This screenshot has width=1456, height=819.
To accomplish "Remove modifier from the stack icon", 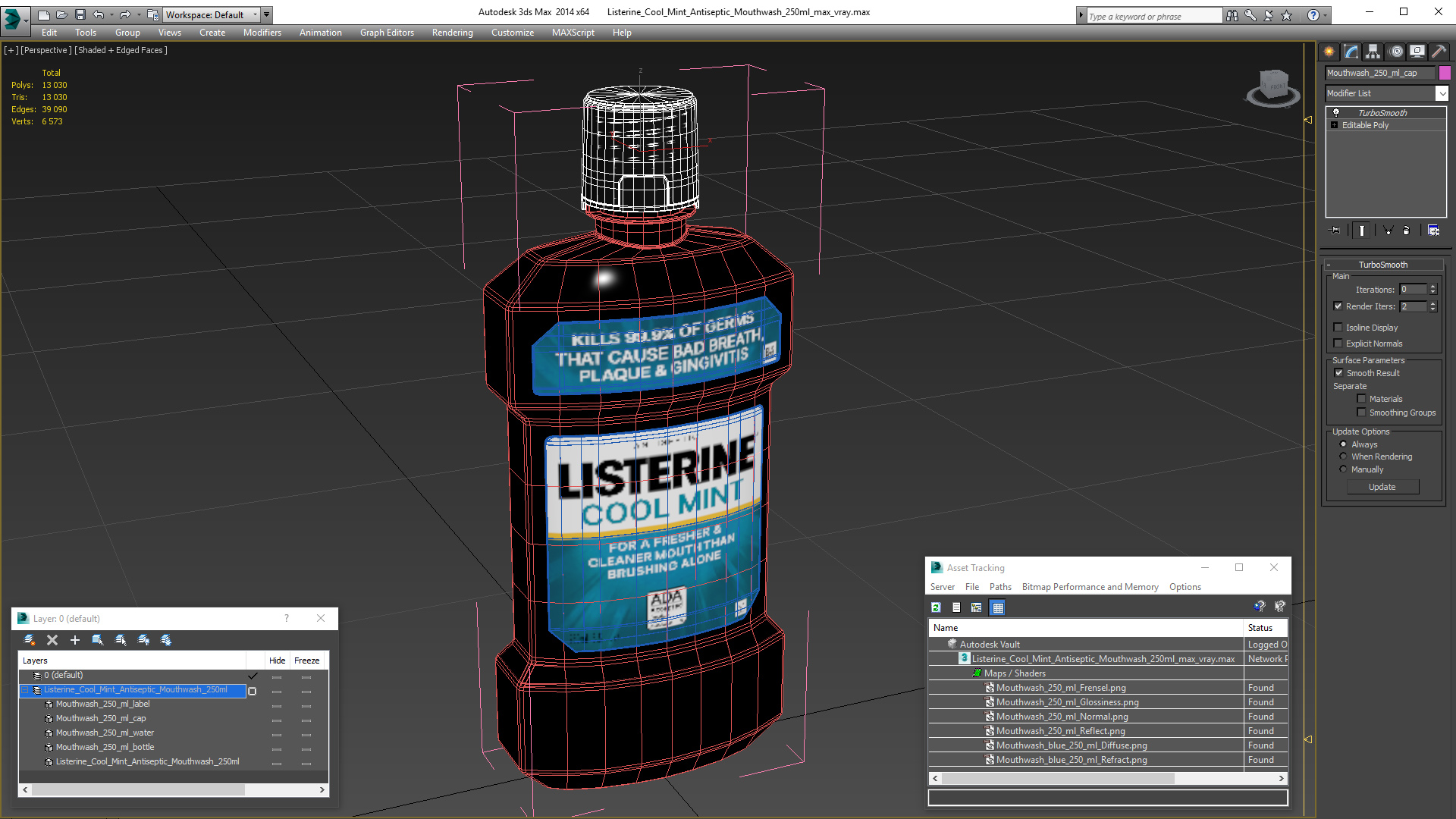I will tap(1407, 231).
